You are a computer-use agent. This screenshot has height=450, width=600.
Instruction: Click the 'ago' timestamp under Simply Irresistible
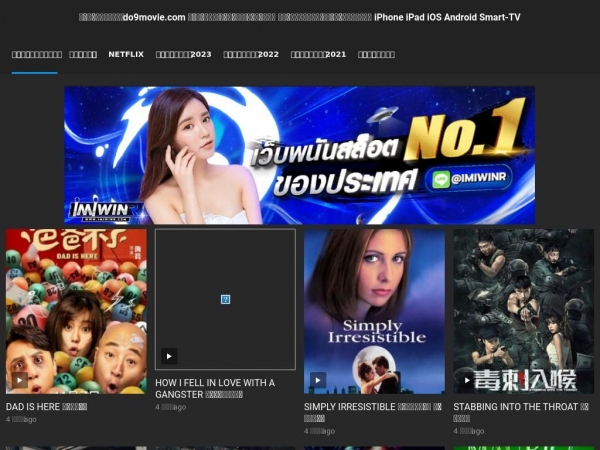320,431
